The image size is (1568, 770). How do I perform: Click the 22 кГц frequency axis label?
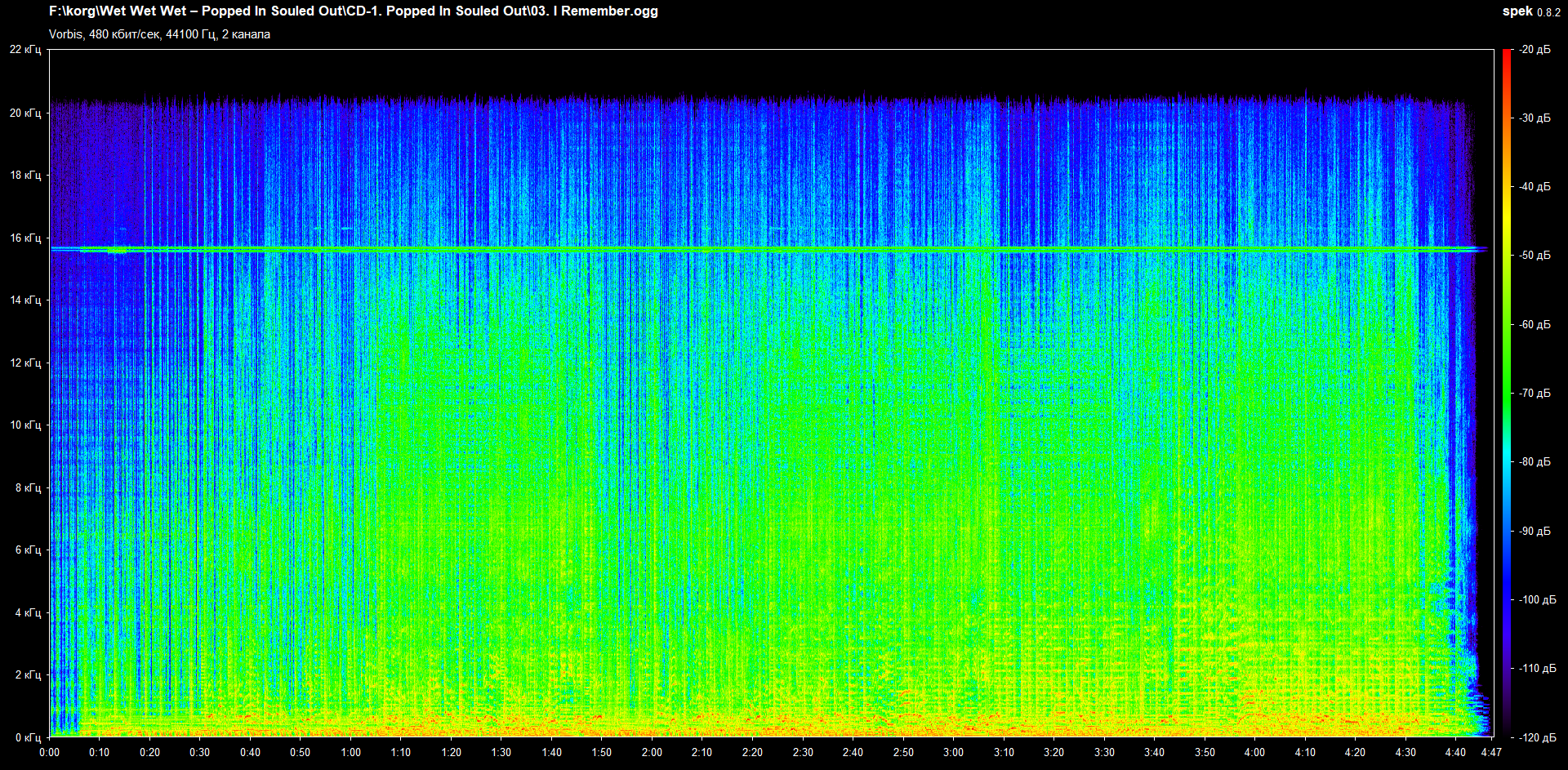point(25,50)
